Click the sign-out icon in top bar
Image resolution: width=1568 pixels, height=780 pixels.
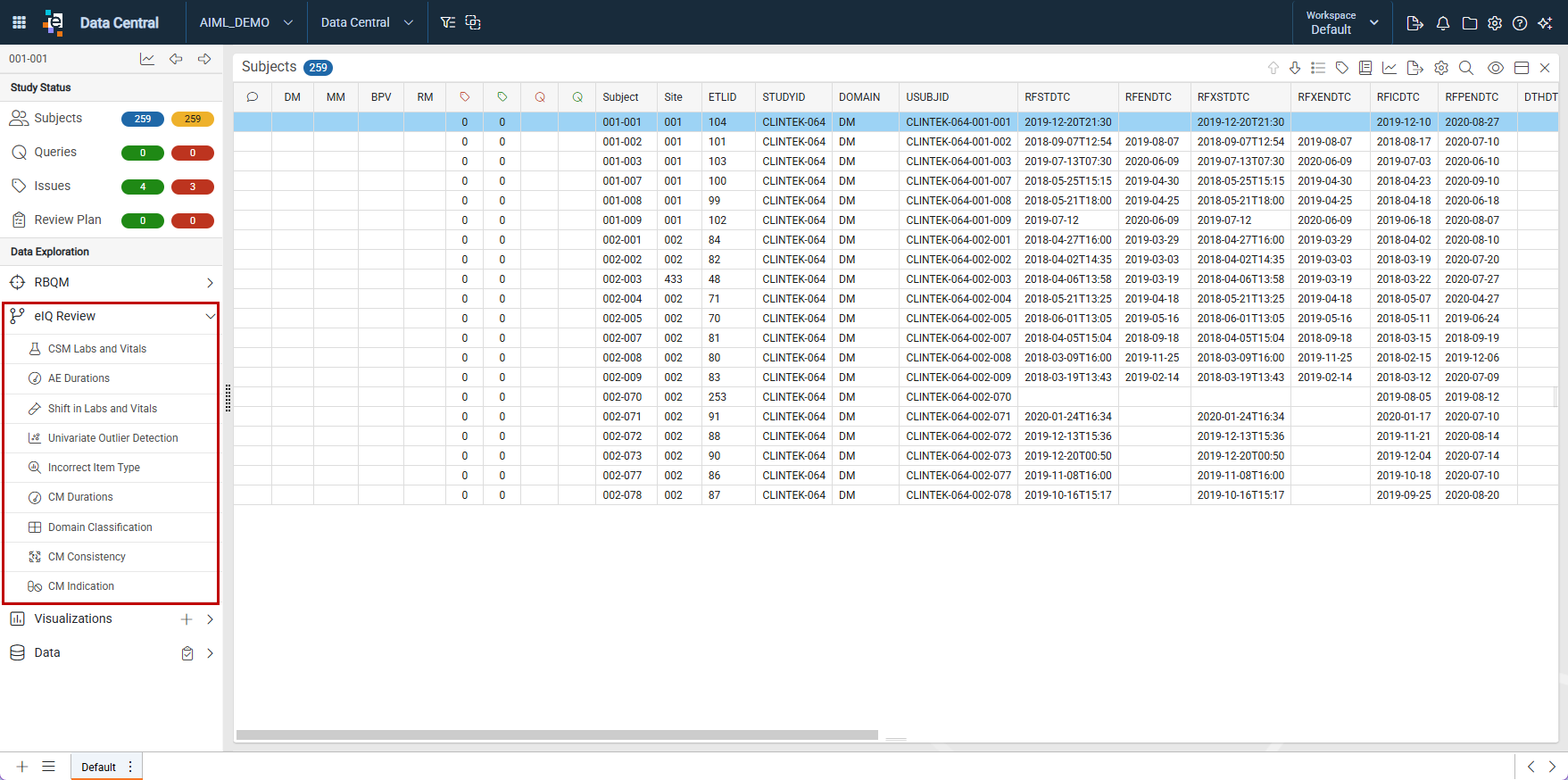click(x=1415, y=23)
